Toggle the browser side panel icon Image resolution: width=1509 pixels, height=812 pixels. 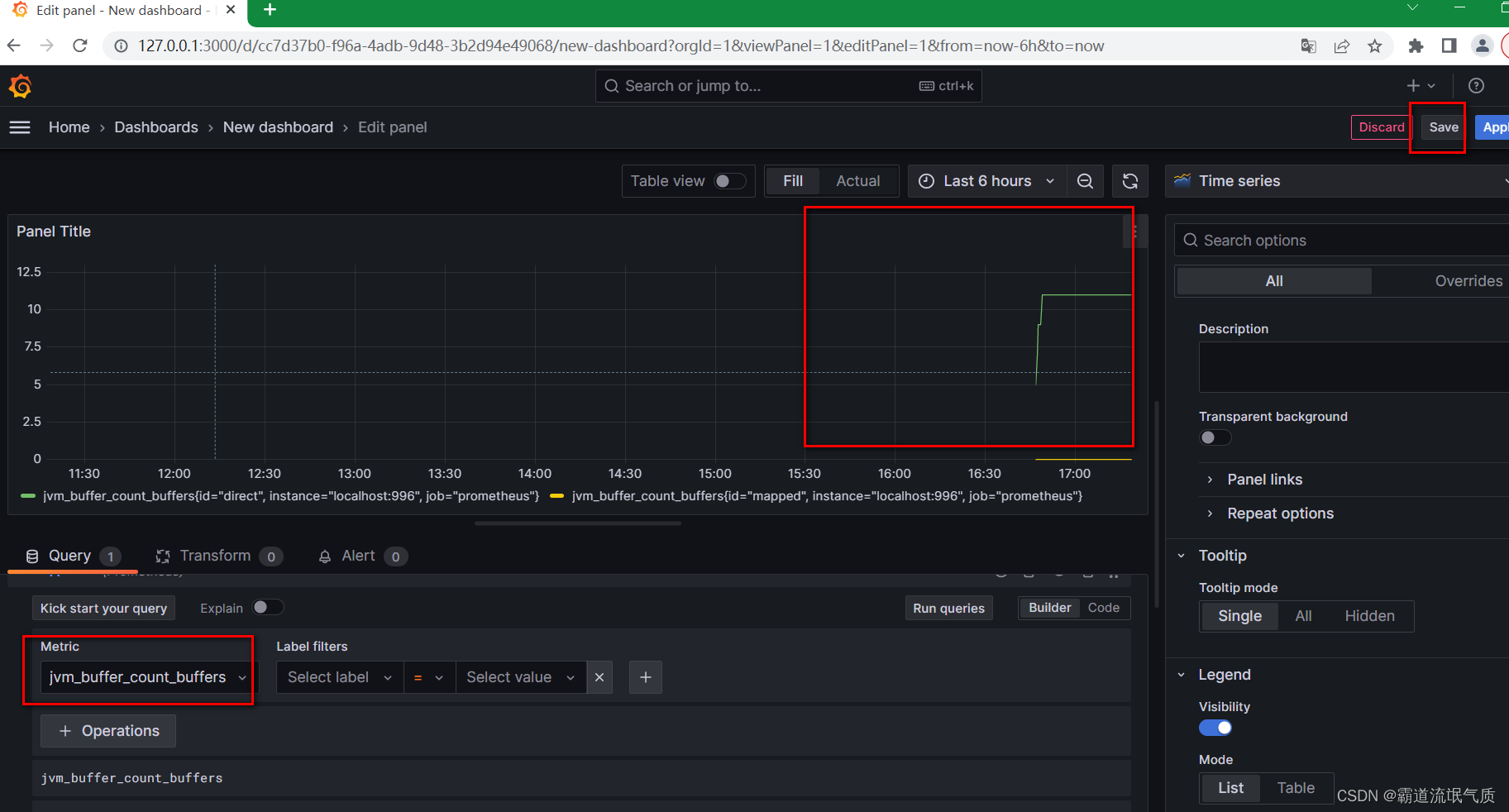click(x=1449, y=45)
